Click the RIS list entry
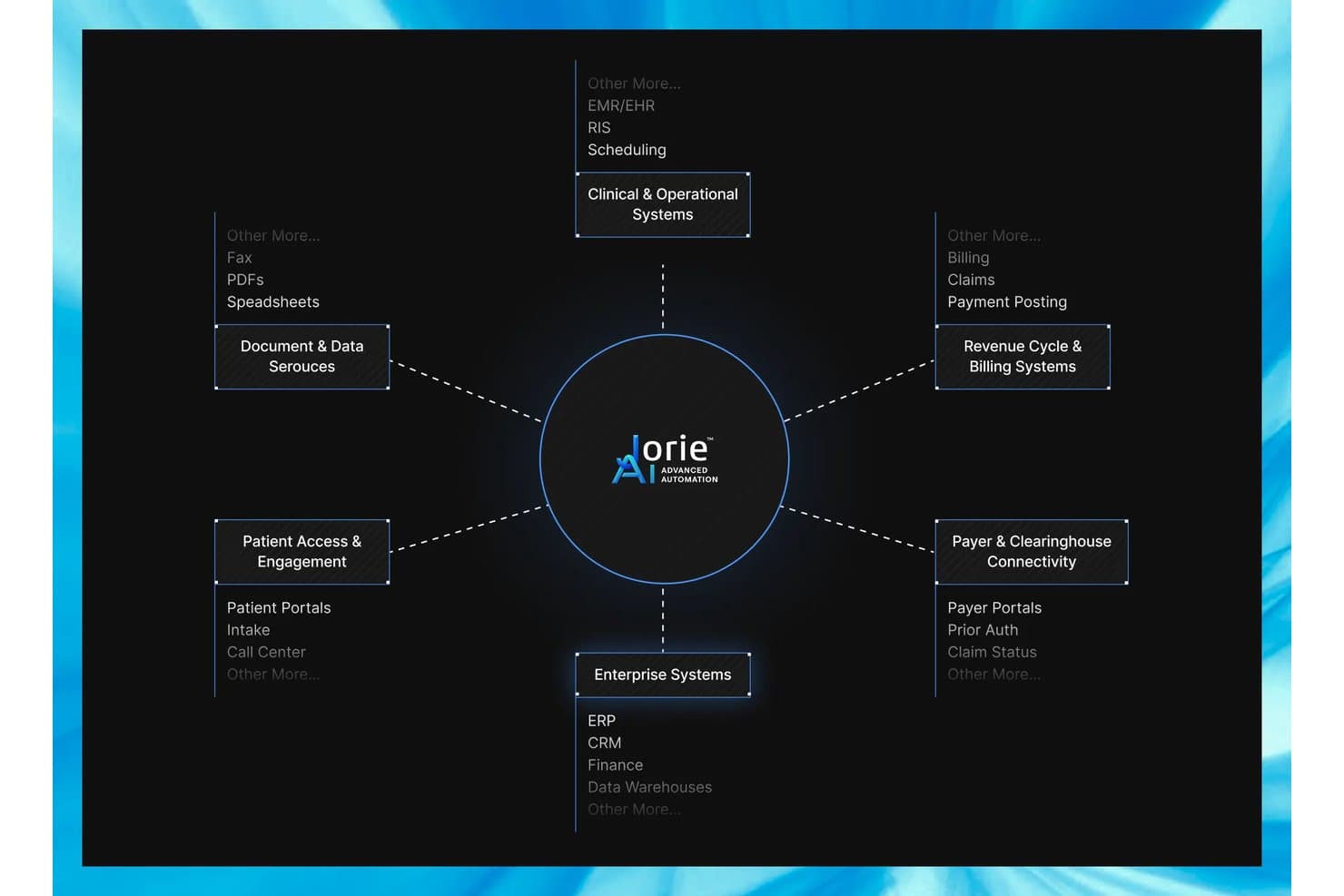1344x896 pixels. 599,128
